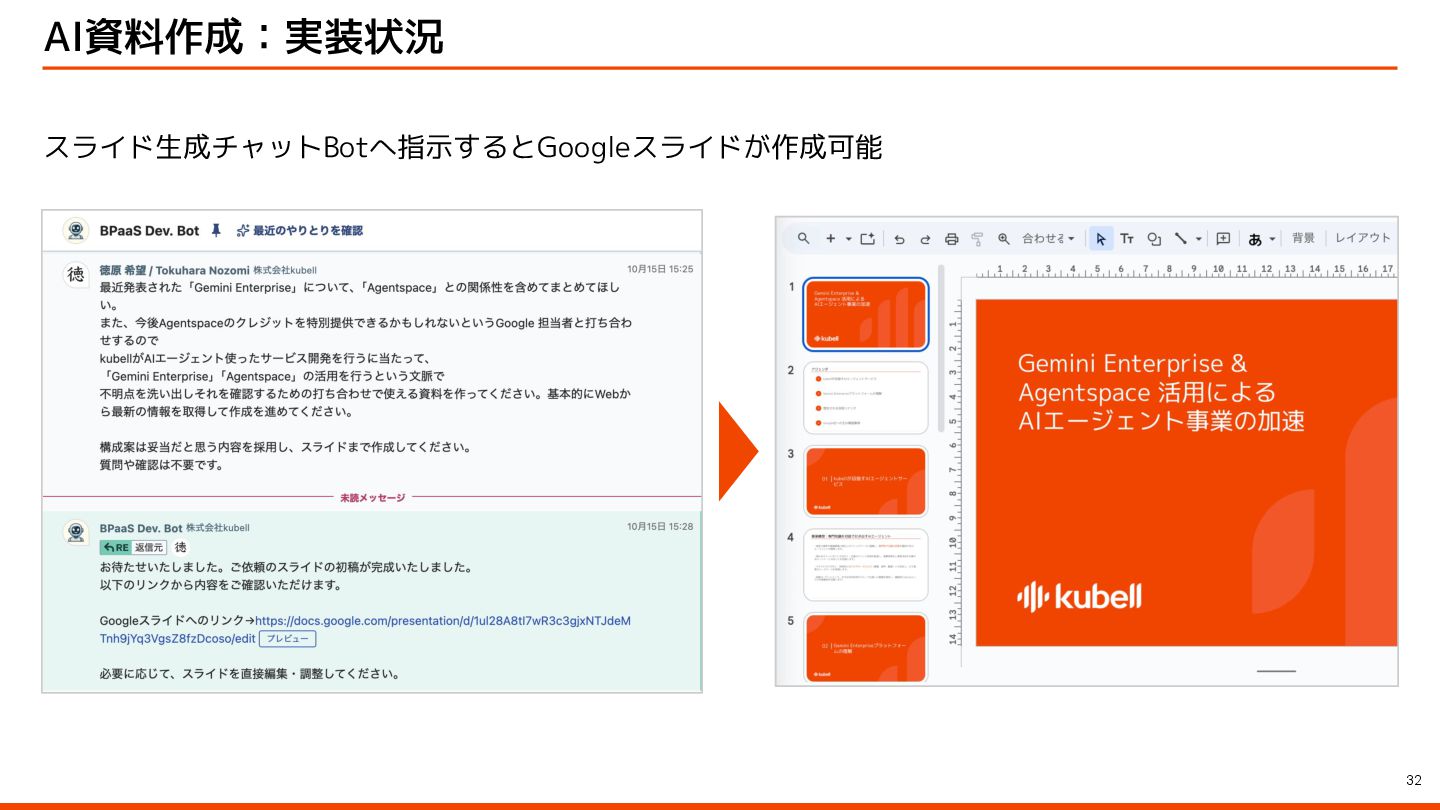This screenshot has height=810, width=1440.
Task: Open the line type dropdown arrow
Action: point(1198,238)
